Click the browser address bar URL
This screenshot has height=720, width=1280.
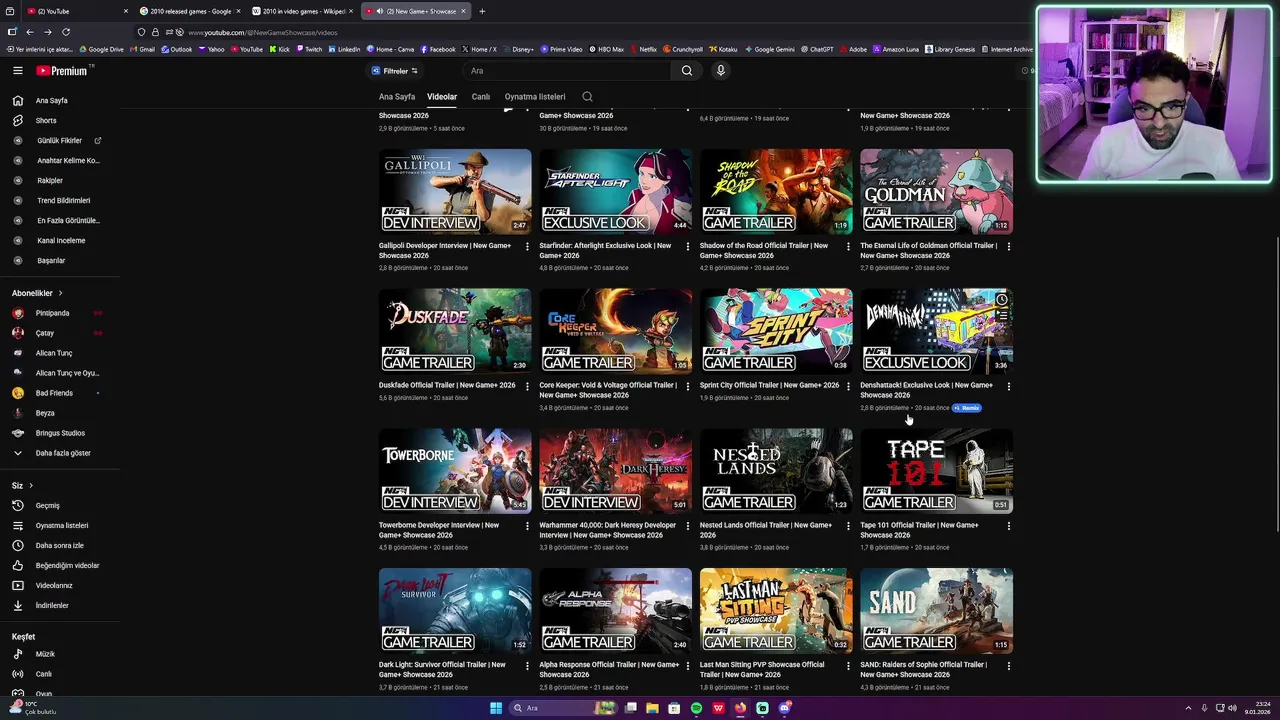click(263, 32)
